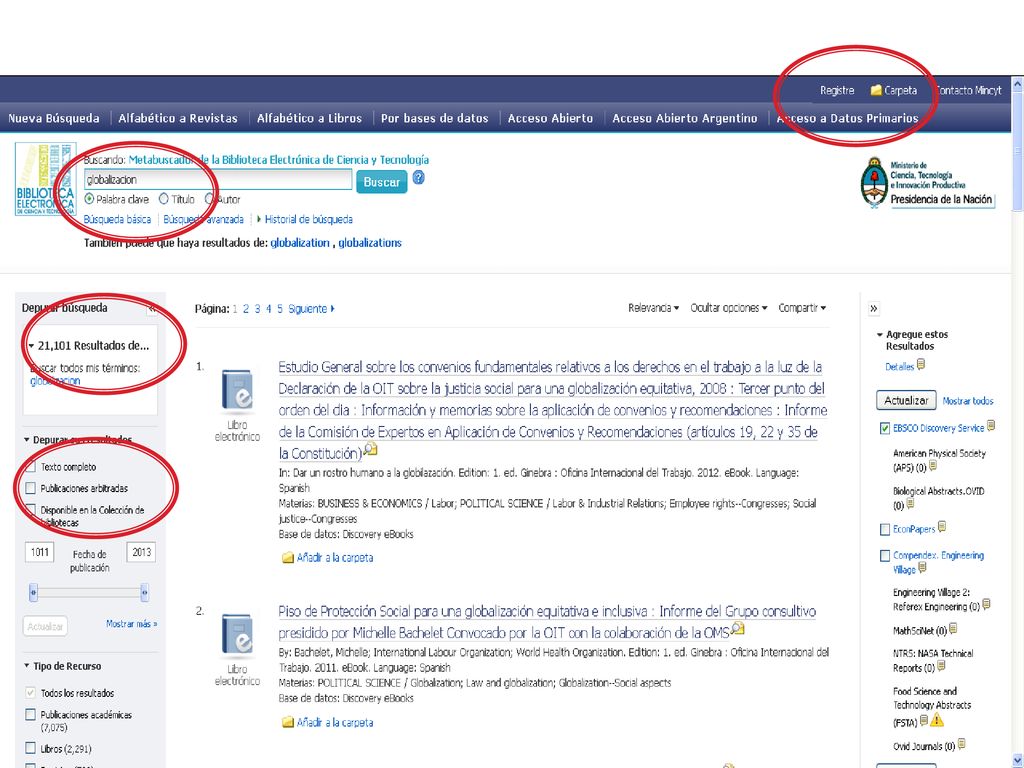Select the Autor radio button
This screenshot has height=768, width=1024.
tap(209, 199)
